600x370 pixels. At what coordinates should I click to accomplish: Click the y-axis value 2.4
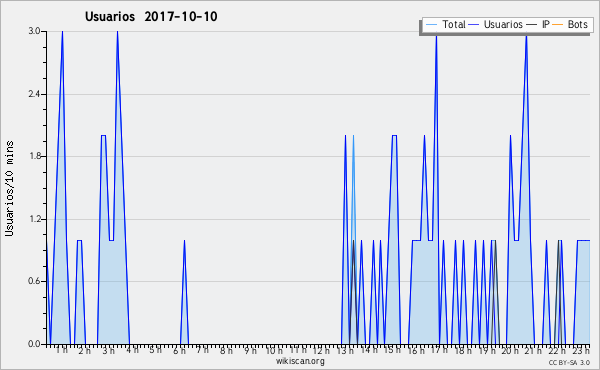35,94
